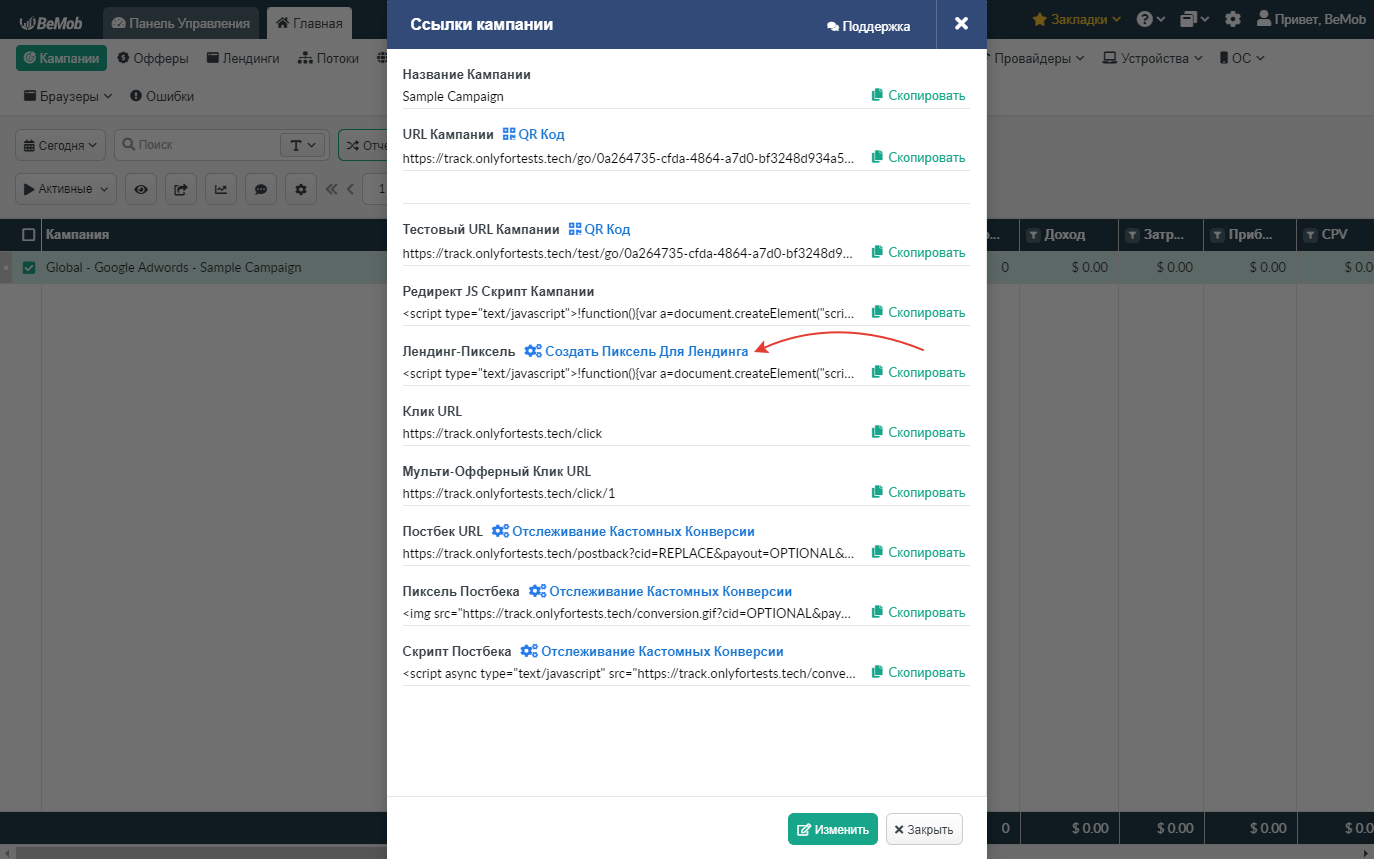This screenshot has height=859, width=1374.
Task: Filter the Доход column
Action: click(x=1035, y=235)
